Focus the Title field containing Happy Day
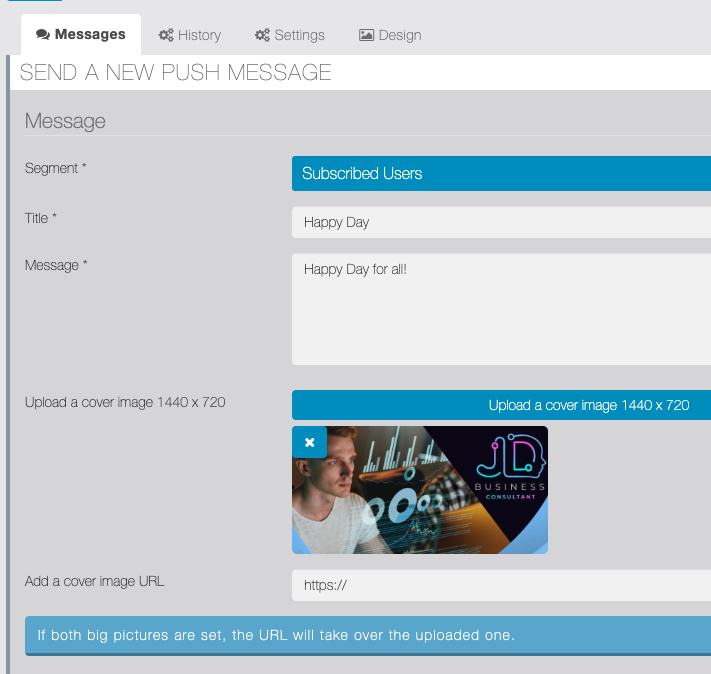This screenshot has width=711, height=674. pos(502,222)
